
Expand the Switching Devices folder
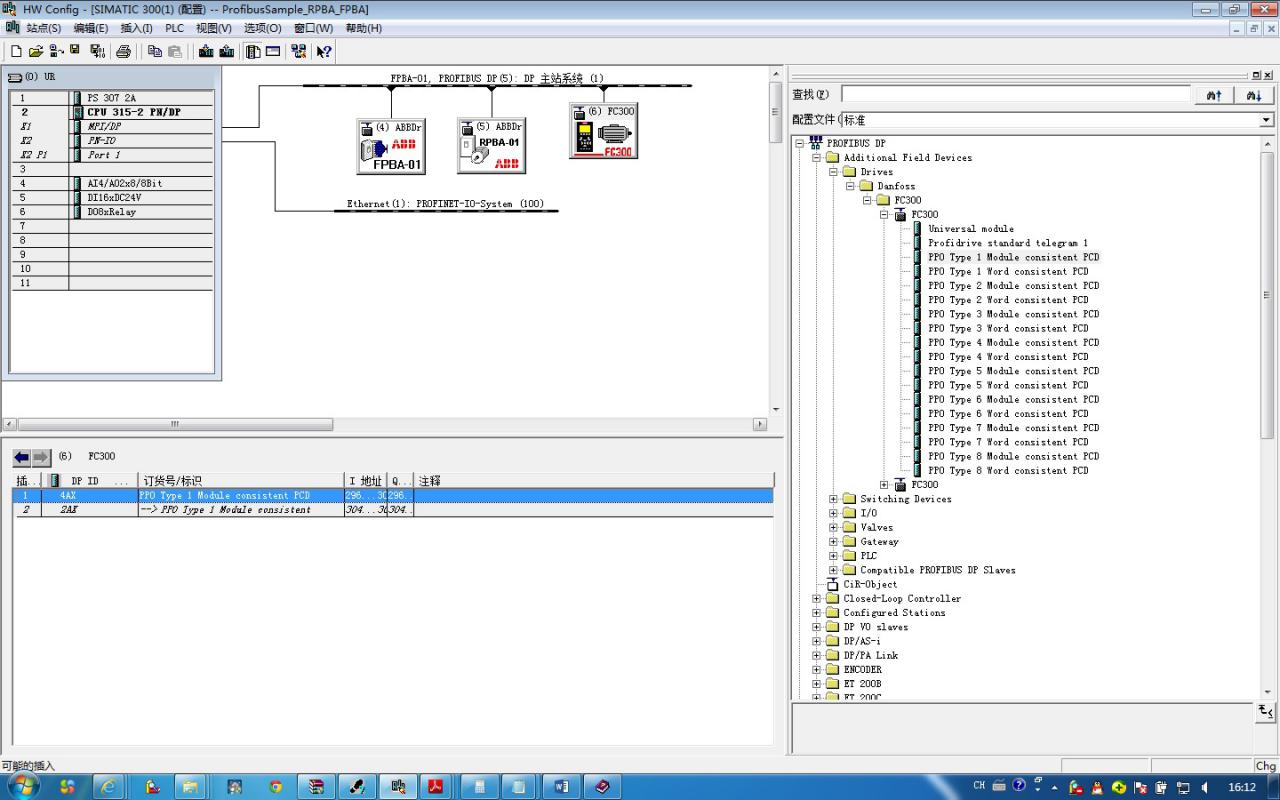click(x=834, y=499)
